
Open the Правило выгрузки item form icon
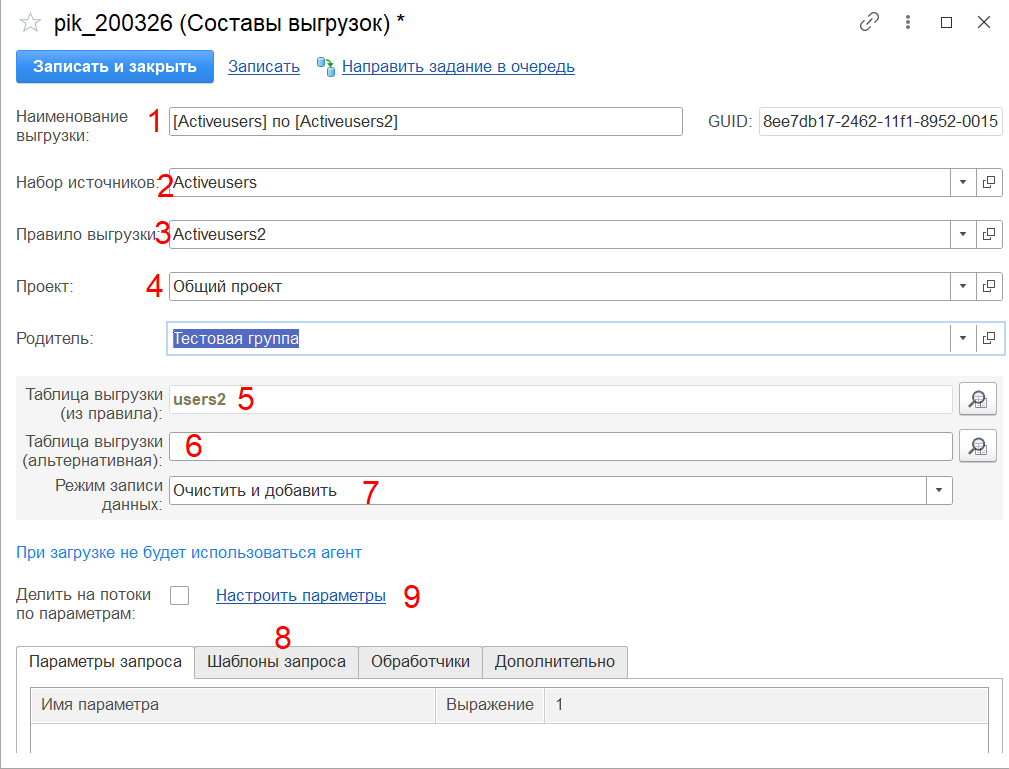989,234
